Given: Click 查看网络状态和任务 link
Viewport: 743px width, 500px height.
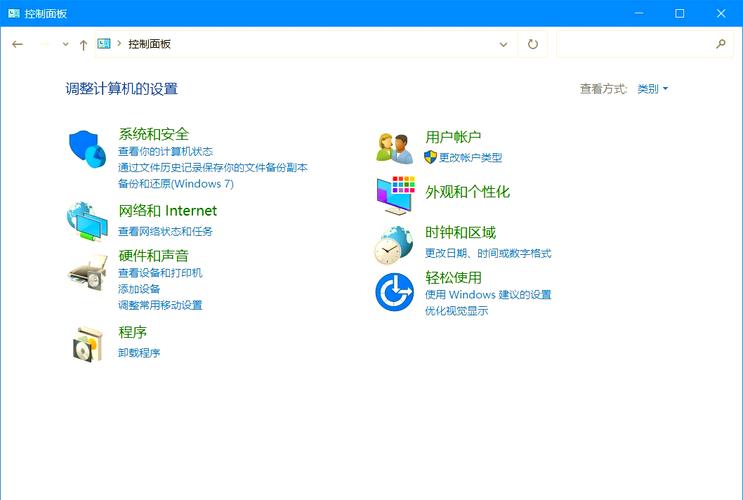Looking at the screenshot, I should click(165, 231).
